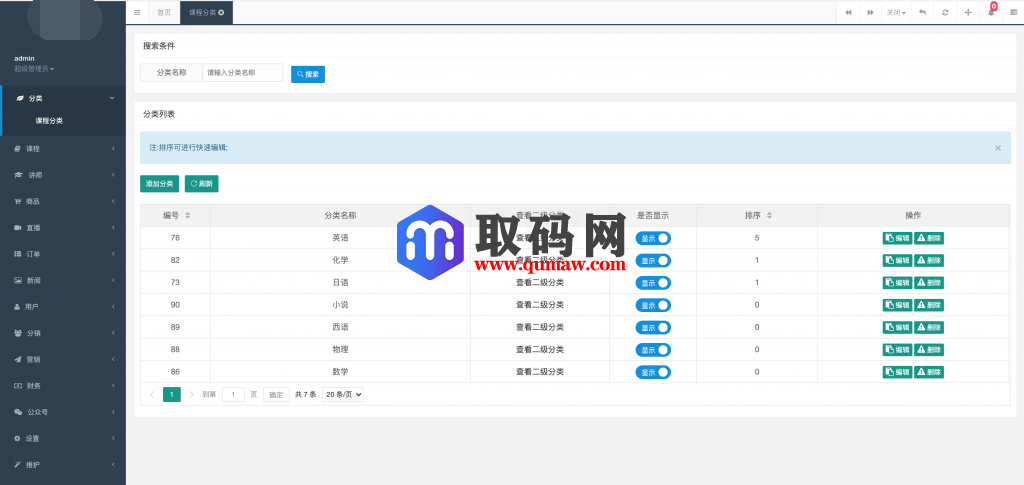The width and height of the screenshot is (1024, 485).
Task: Dismiss the blue 注:排序 notice with X
Action: coord(998,148)
